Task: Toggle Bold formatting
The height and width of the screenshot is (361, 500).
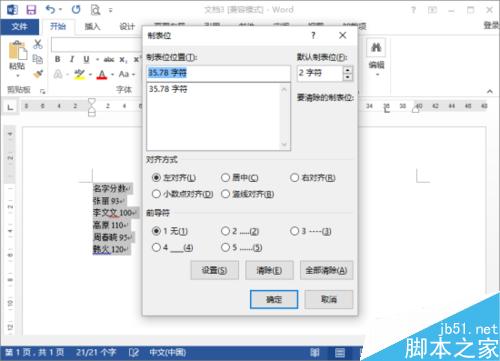Action: 57,59
